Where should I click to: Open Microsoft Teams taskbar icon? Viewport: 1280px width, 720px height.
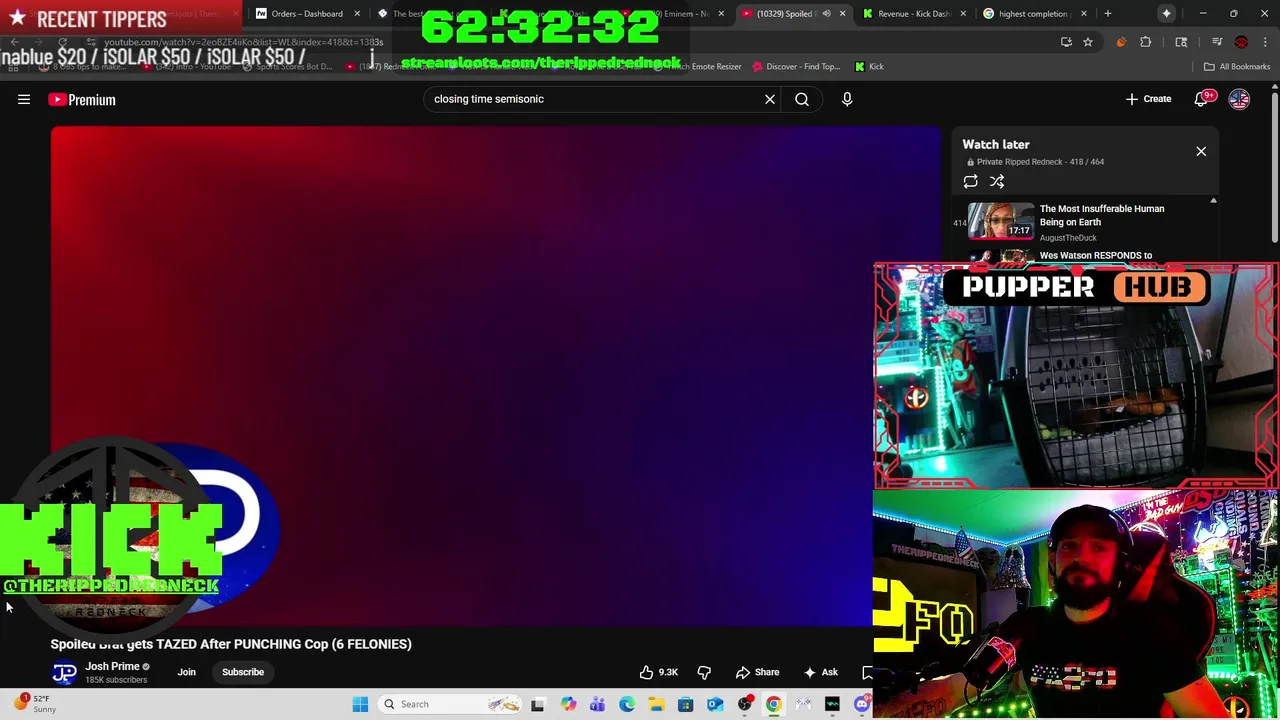(x=597, y=704)
